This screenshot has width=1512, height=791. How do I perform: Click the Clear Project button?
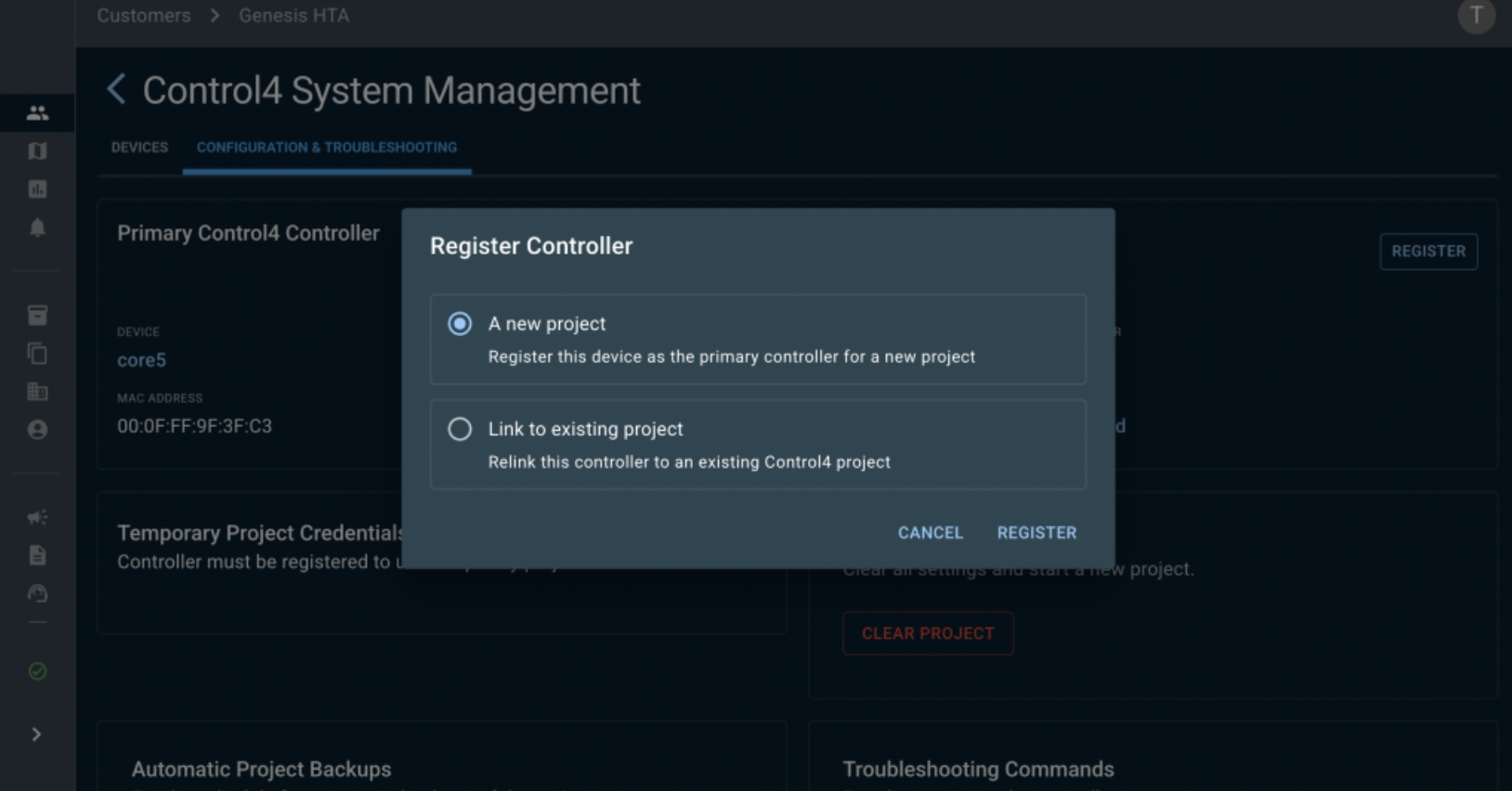coord(928,633)
